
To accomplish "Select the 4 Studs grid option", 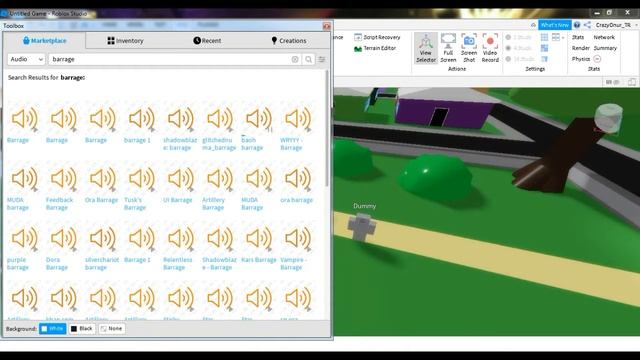I will coord(519,48).
